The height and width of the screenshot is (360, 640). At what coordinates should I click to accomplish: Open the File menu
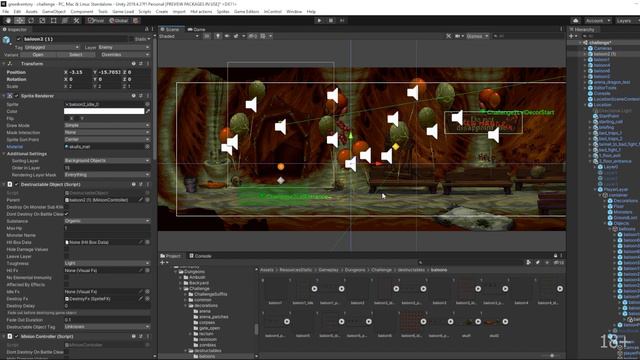[x=5, y=11]
